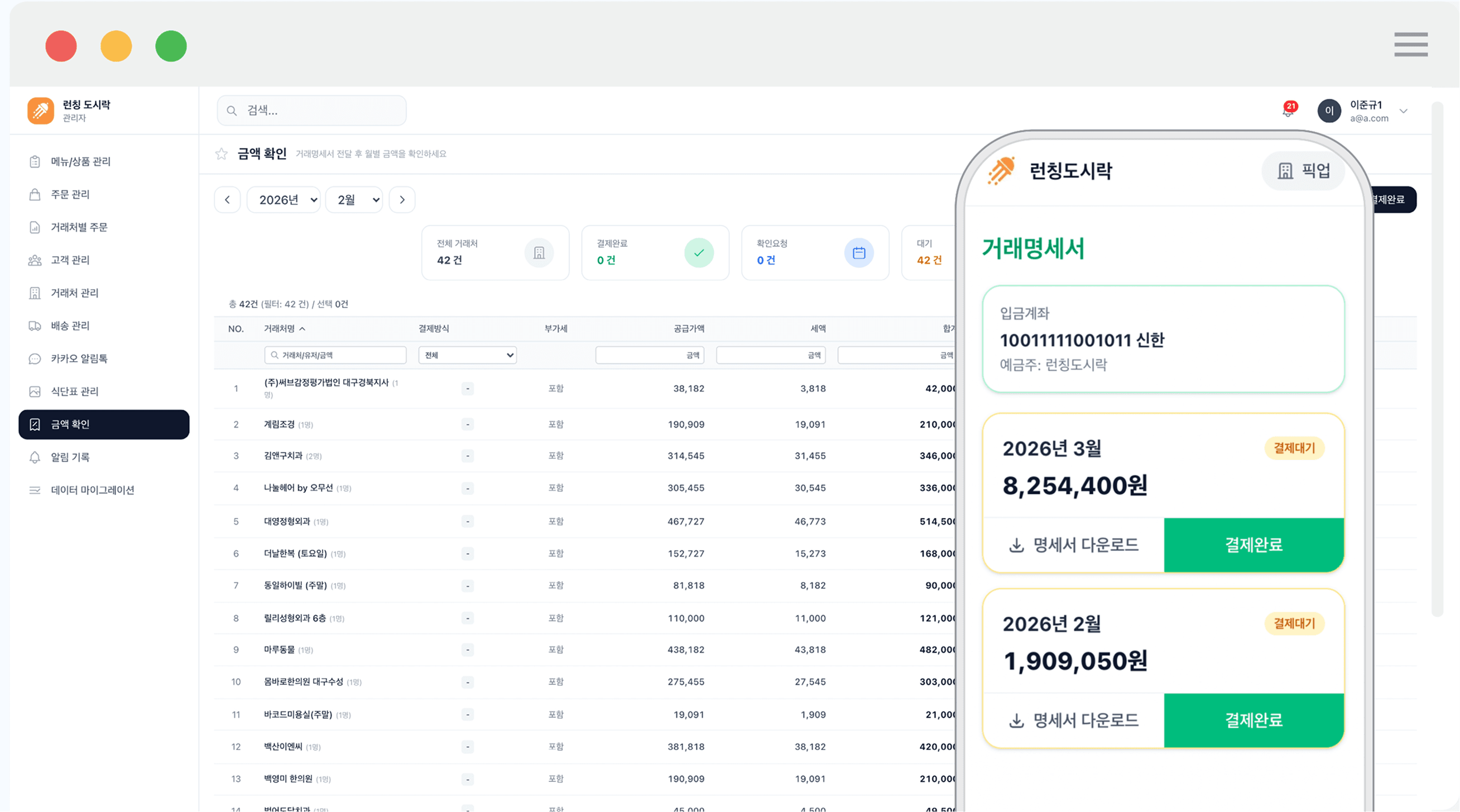Expand the 이준규1 account dropdown chevron
This screenshot has height=812, width=1460.
pyautogui.click(x=1403, y=111)
